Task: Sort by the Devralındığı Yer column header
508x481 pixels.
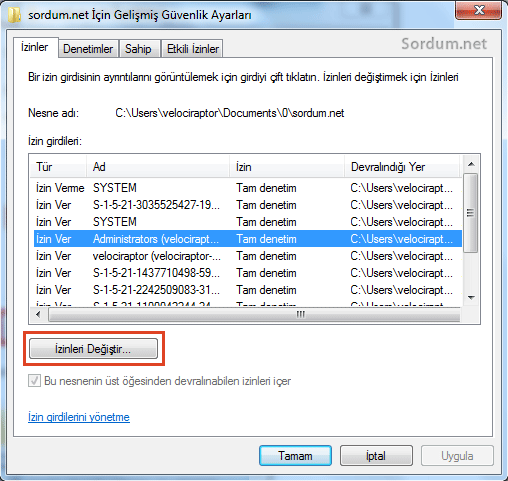Action: [402, 167]
